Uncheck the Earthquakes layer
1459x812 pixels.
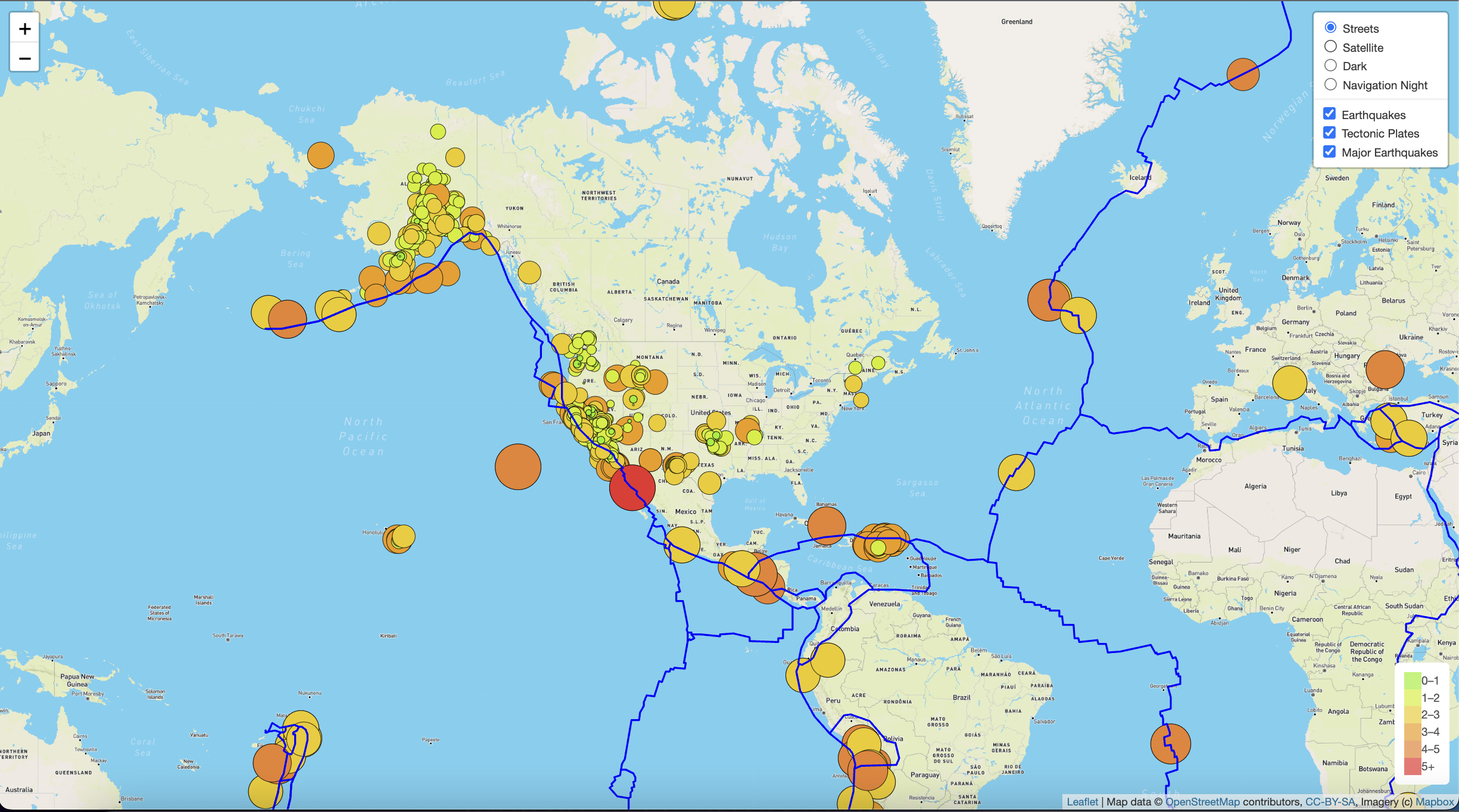point(1329,113)
